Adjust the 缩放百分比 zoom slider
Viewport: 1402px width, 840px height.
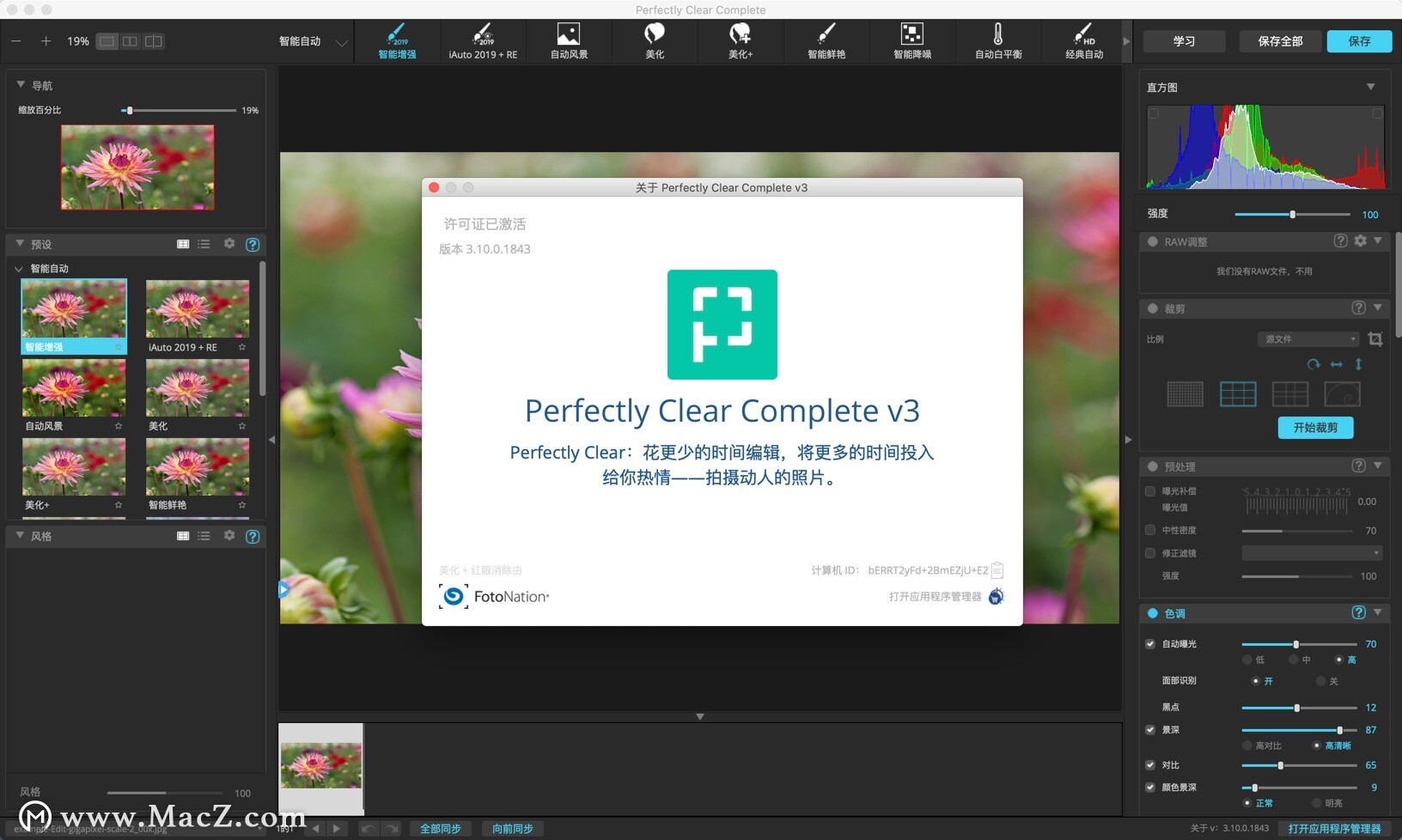179,110
